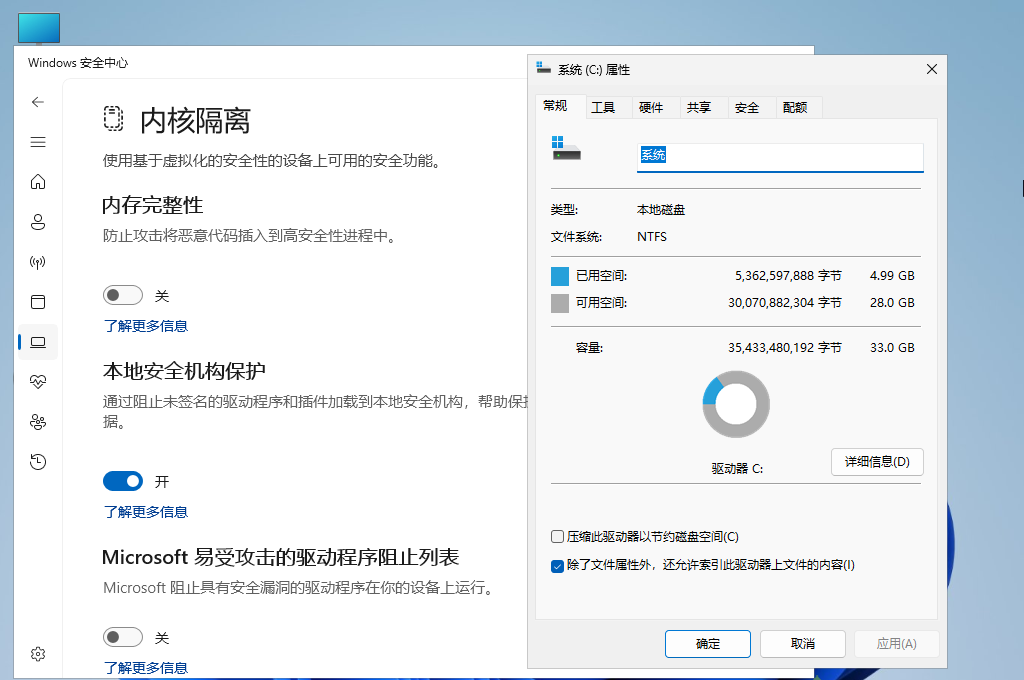Viewport: 1024px width, 680px height.
Task: Click the 详细信息(D) button
Action: pyautogui.click(x=877, y=462)
